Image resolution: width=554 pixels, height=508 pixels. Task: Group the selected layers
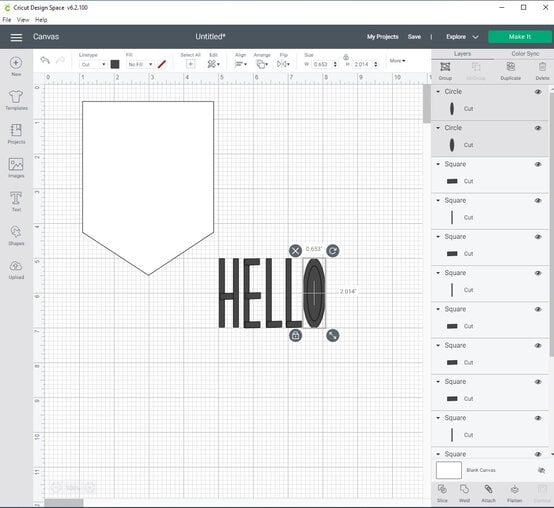pyautogui.click(x=445, y=71)
